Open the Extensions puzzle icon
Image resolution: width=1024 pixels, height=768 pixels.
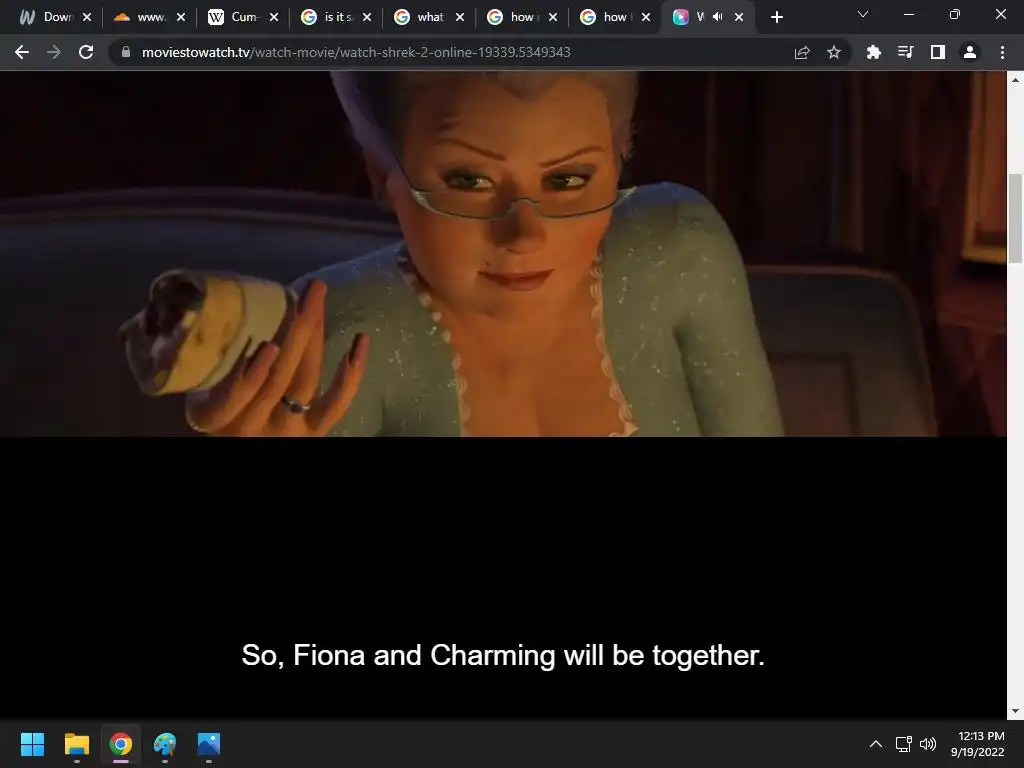873,52
